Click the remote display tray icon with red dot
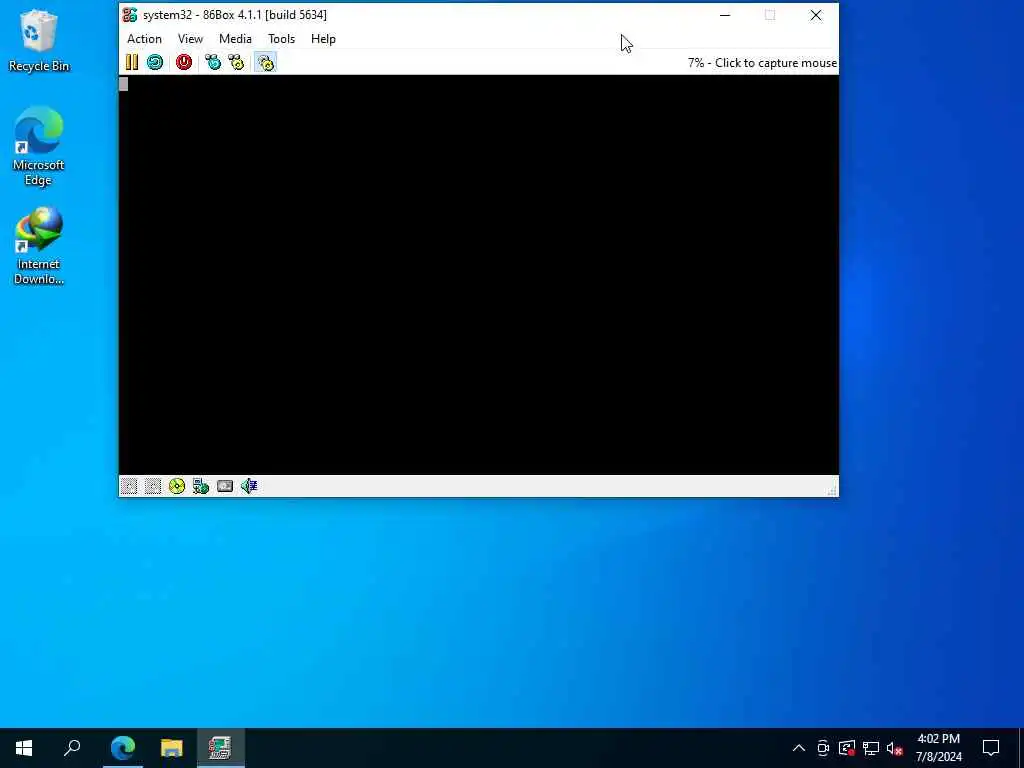 (847, 748)
